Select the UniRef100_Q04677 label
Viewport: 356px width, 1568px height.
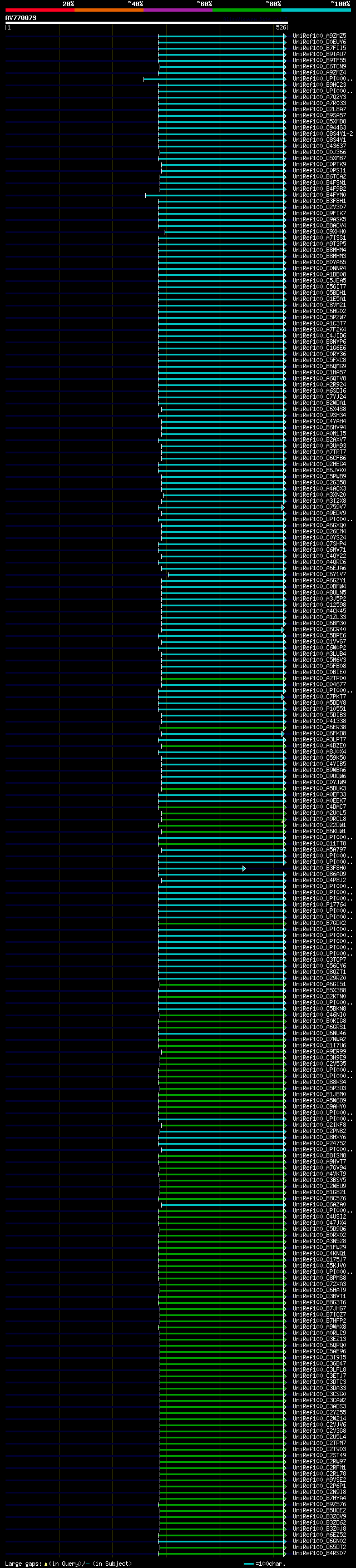(319, 685)
